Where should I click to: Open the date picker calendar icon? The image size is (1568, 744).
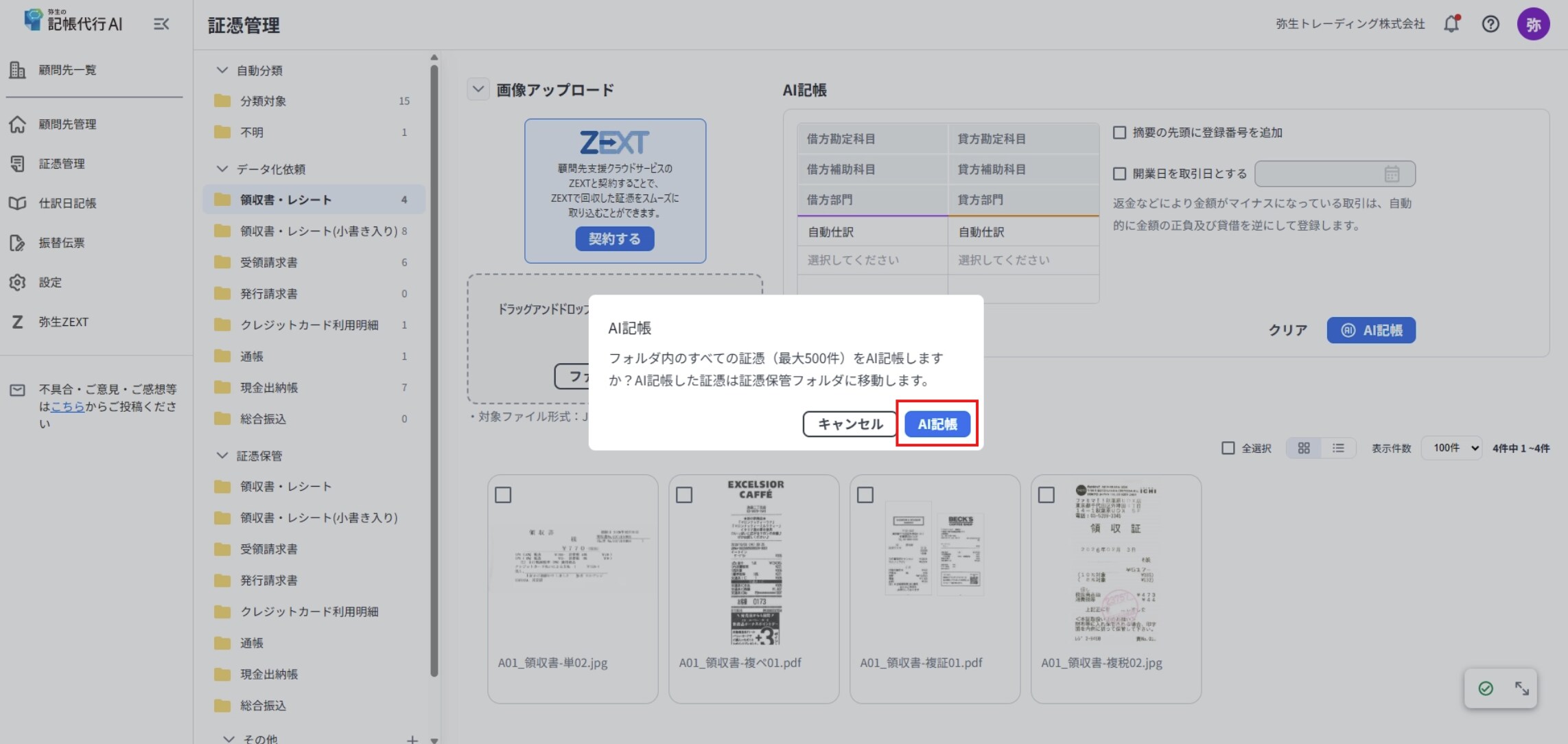pos(1392,174)
